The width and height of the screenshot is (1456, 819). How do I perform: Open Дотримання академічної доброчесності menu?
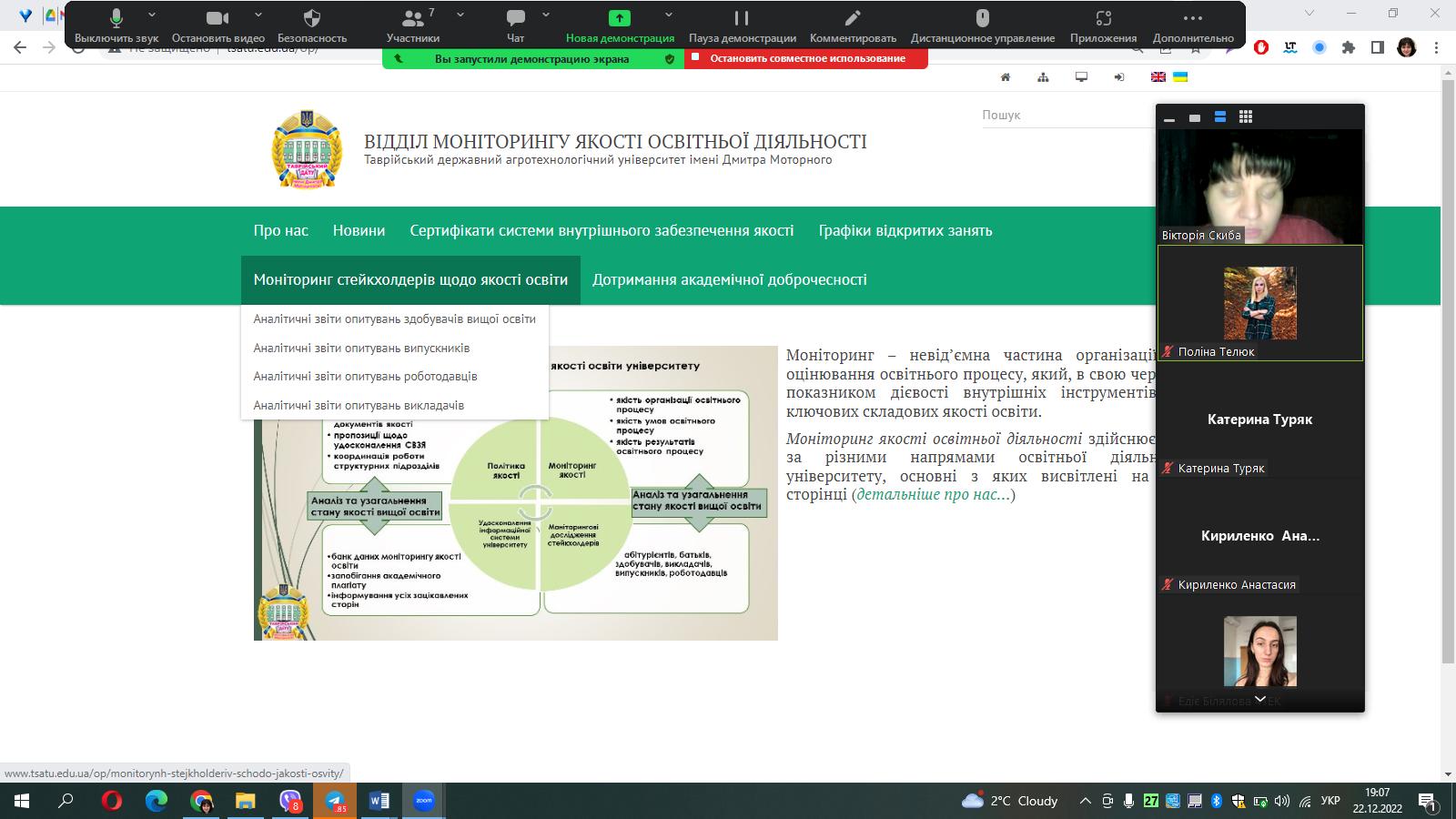coord(729,279)
